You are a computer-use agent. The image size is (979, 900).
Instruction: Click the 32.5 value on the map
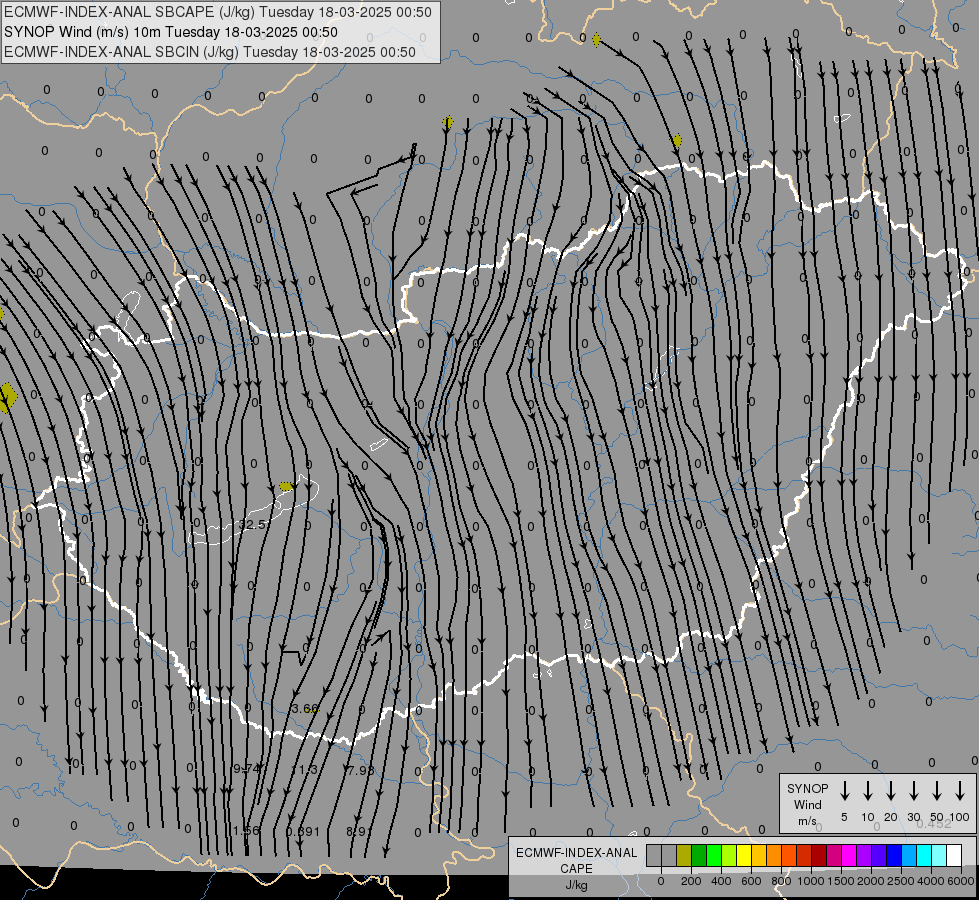(x=254, y=525)
